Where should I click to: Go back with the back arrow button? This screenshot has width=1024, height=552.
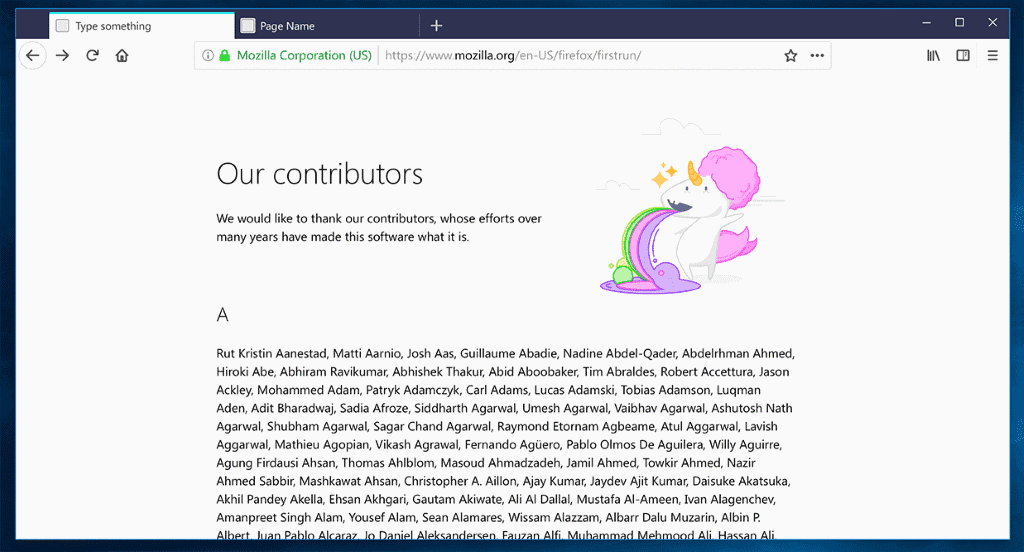tap(32, 56)
